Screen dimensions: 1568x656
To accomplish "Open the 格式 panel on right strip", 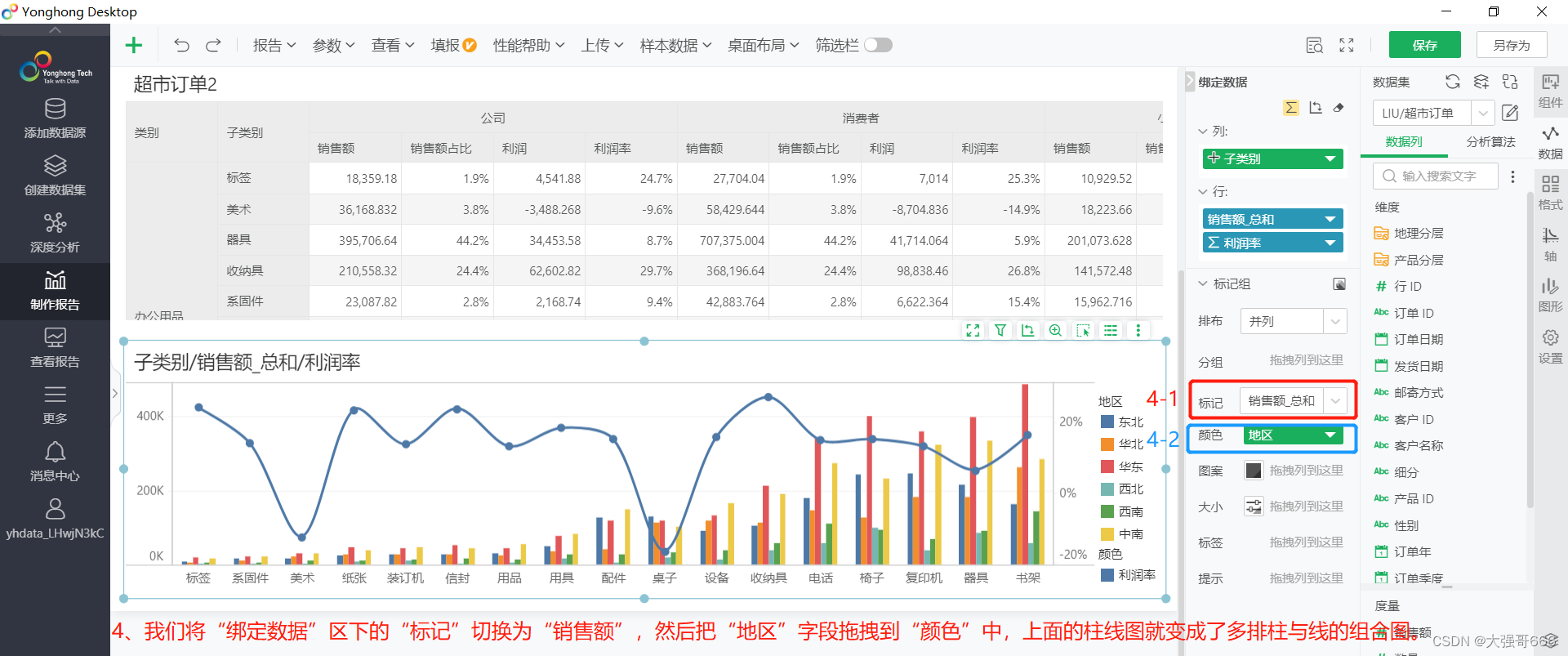I will [x=1550, y=193].
